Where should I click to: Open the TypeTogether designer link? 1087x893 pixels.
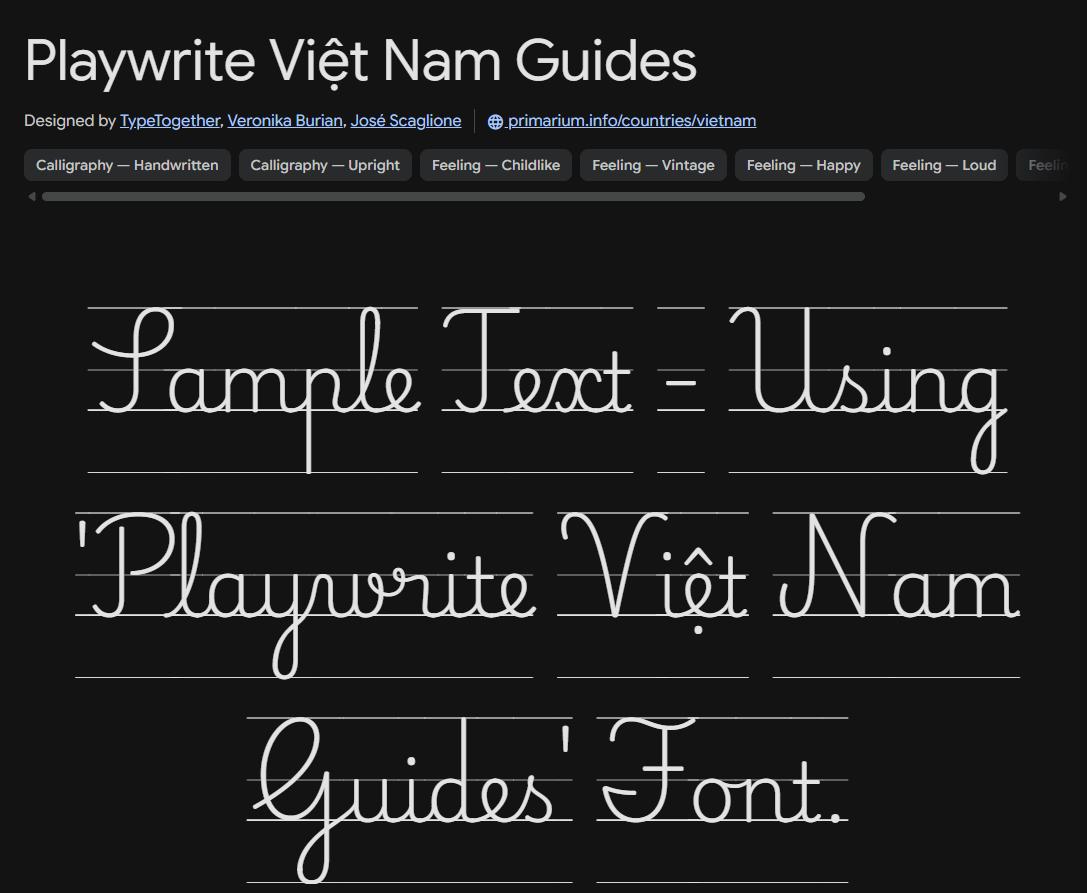[x=170, y=121]
